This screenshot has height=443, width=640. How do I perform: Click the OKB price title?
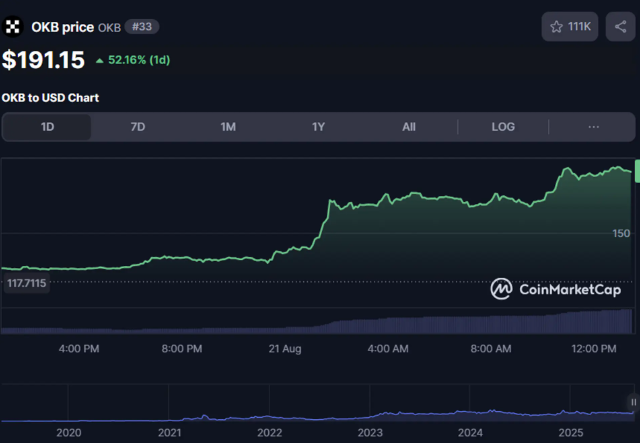pyautogui.click(x=62, y=27)
